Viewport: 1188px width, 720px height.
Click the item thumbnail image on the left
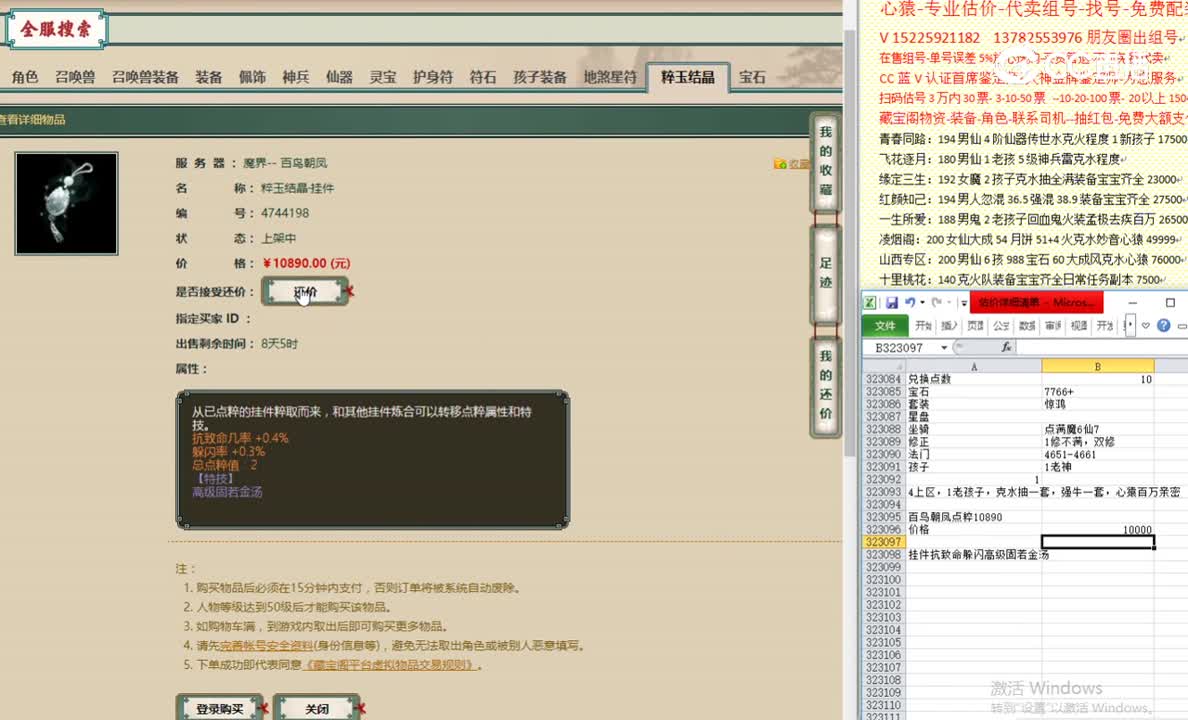[66, 202]
